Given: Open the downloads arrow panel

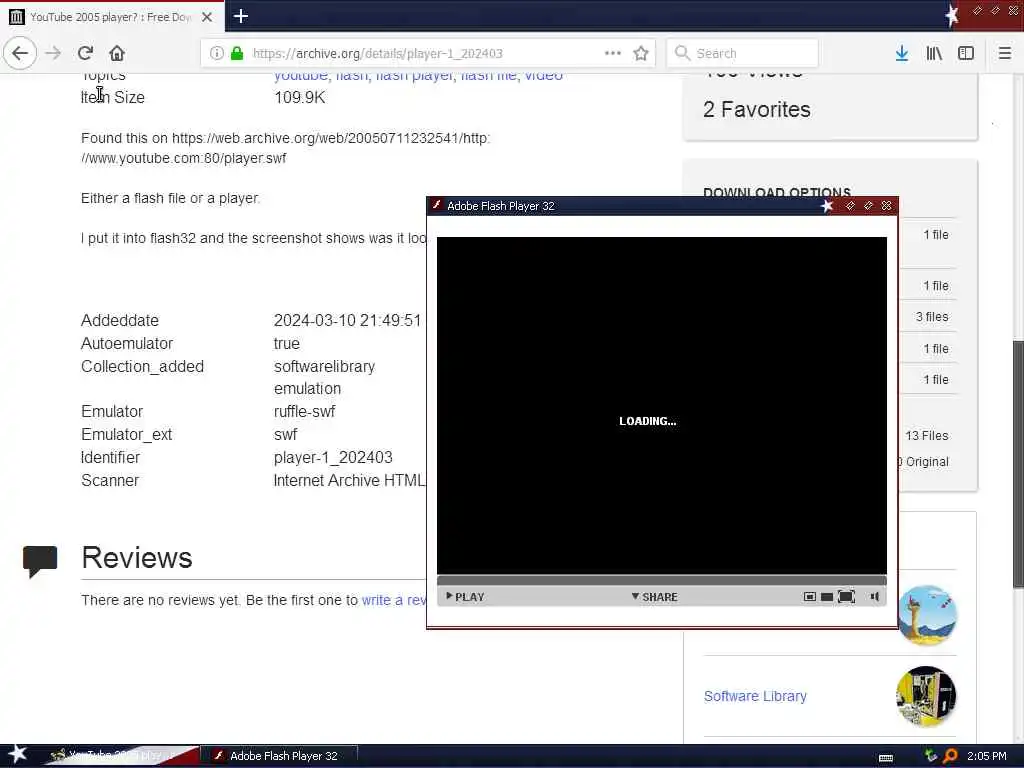Looking at the screenshot, I should point(901,53).
